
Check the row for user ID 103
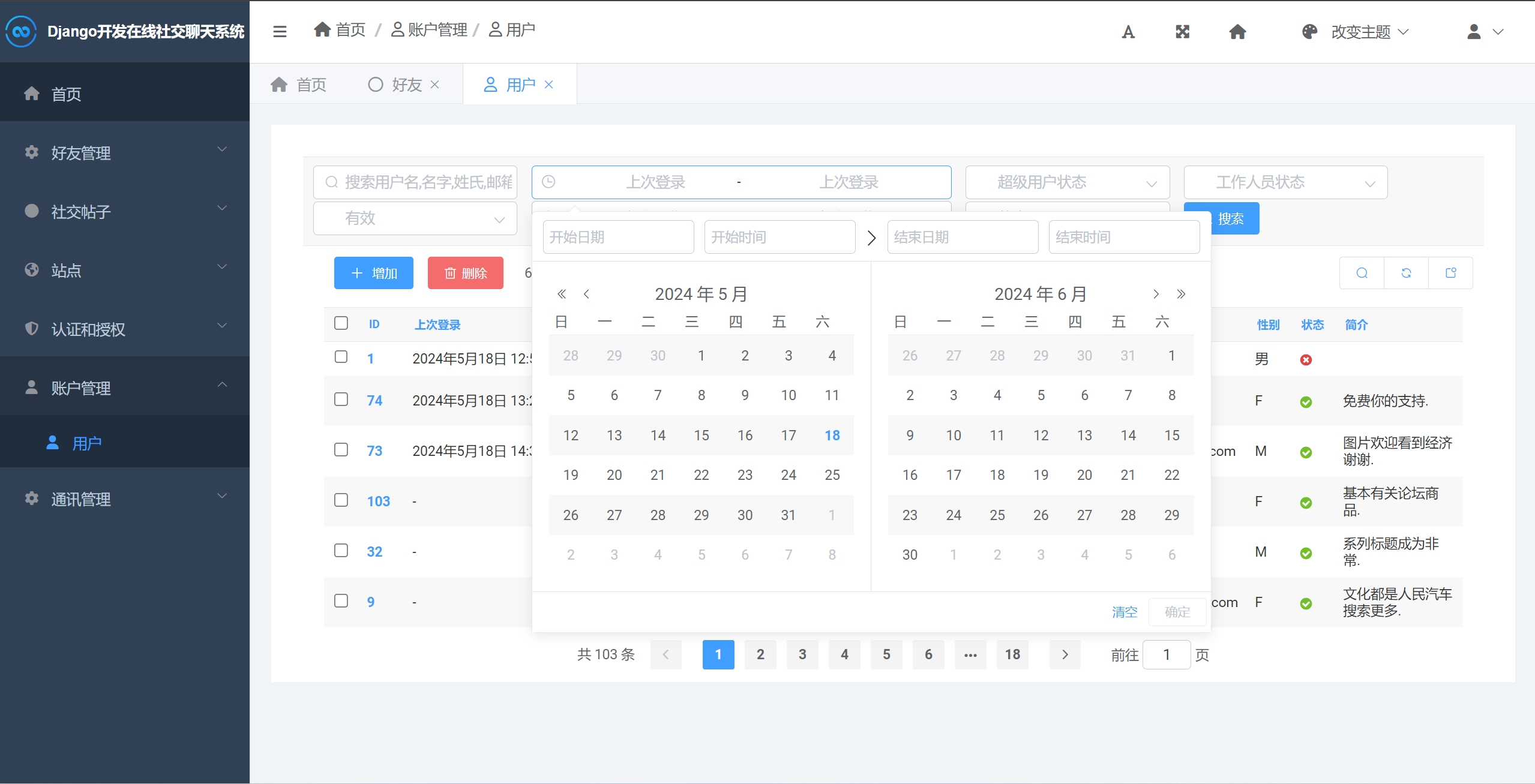click(x=341, y=500)
